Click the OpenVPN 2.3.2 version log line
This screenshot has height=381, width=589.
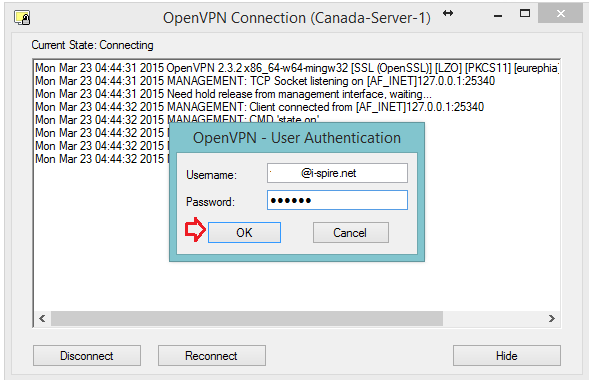(297, 68)
